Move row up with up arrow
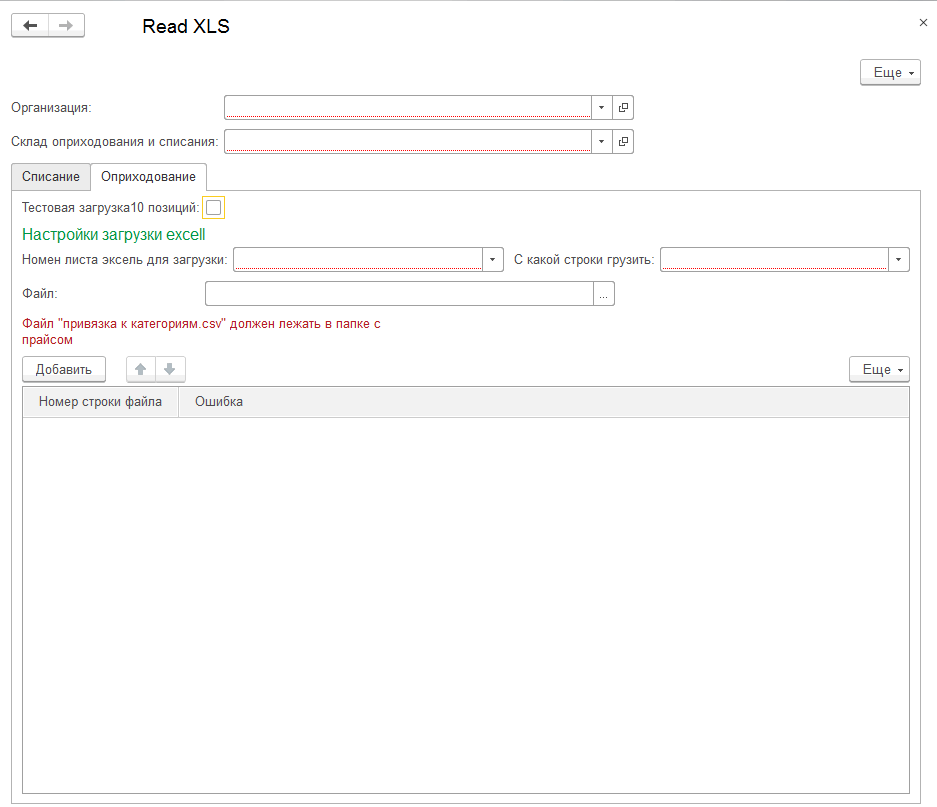 [141, 369]
